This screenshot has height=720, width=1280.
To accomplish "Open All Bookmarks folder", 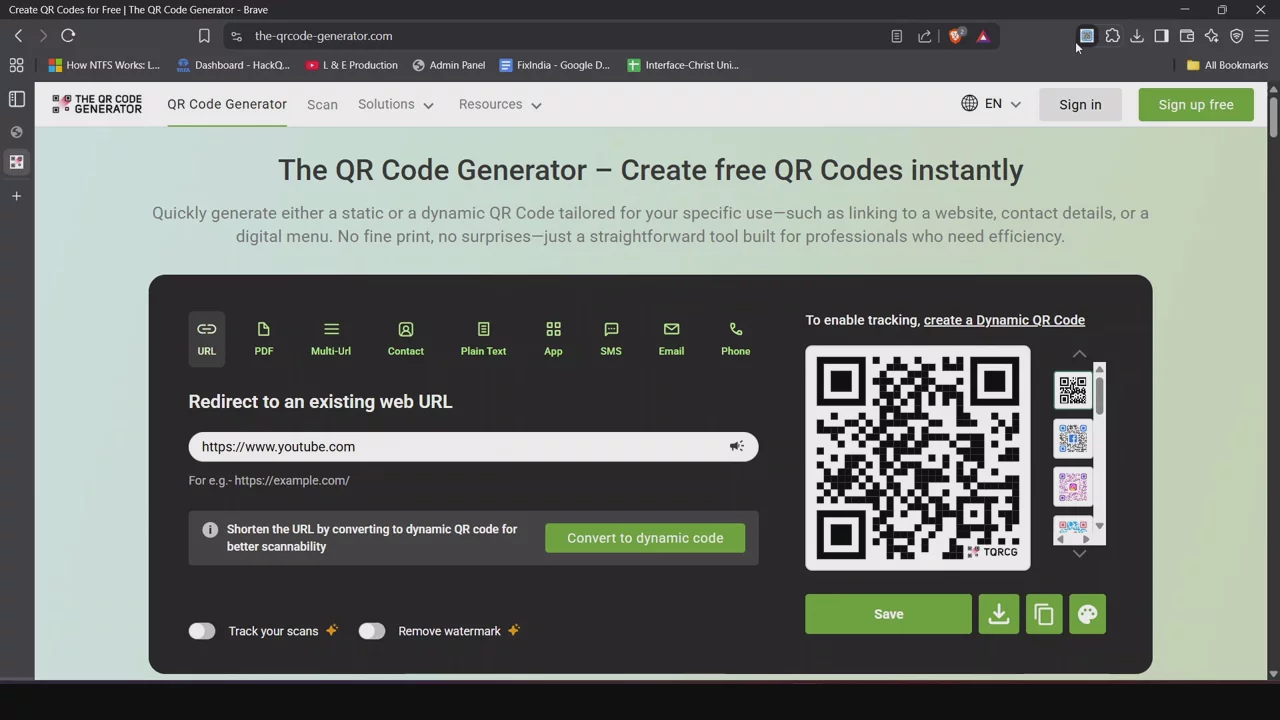I will tap(1227, 65).
